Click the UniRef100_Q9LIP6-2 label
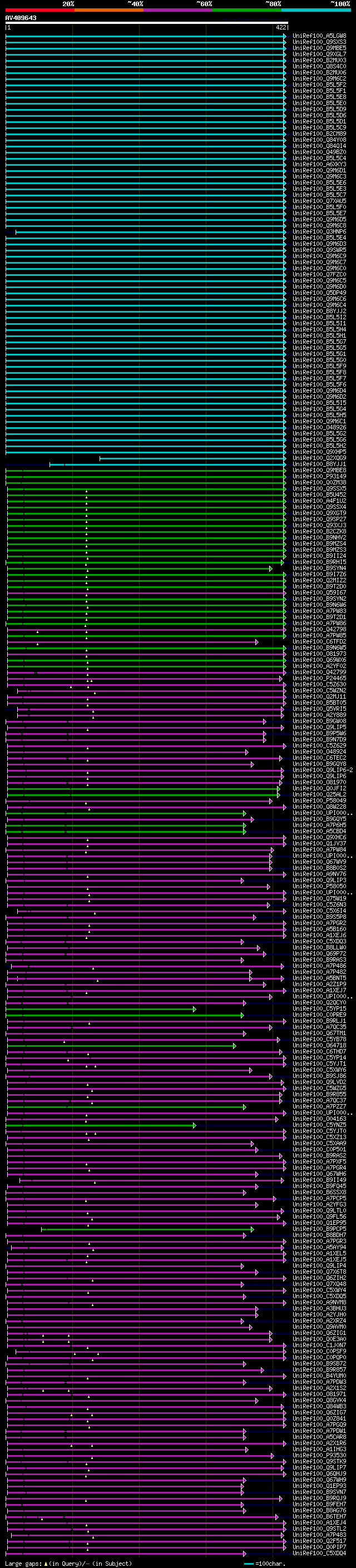 323,770
